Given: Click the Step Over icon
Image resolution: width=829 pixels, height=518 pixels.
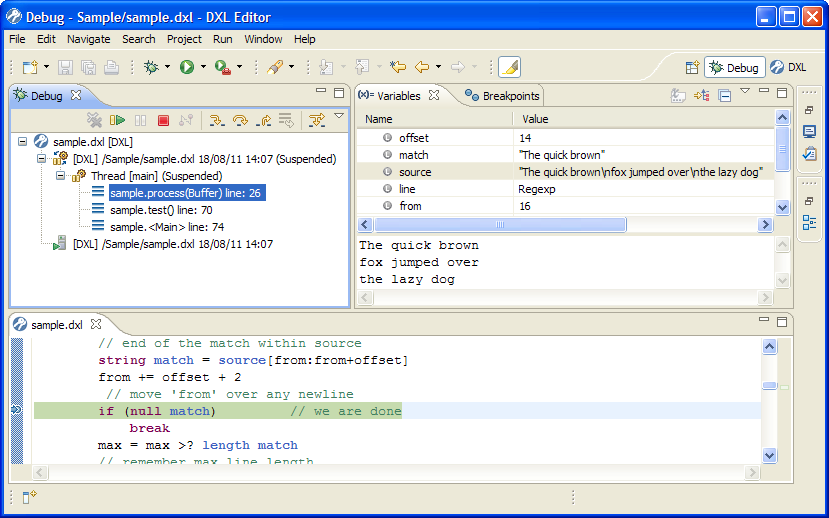Looking at the screenshot, I should [240, 121].
